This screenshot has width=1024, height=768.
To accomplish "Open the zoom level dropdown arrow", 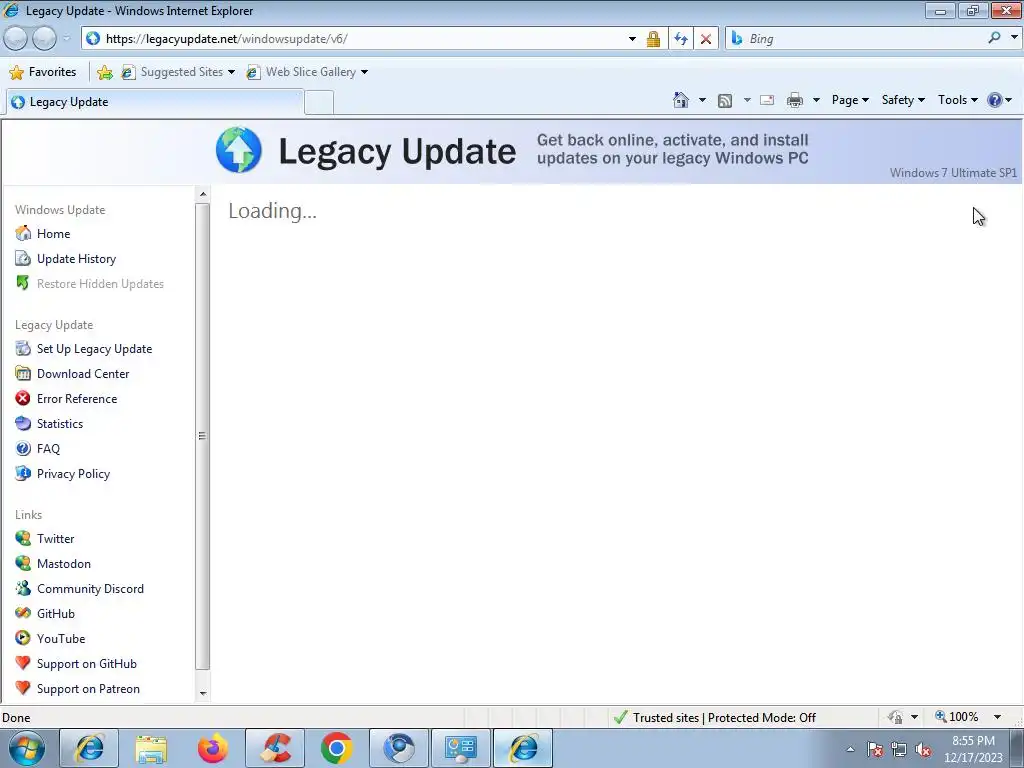I will [x=997, y=717].
